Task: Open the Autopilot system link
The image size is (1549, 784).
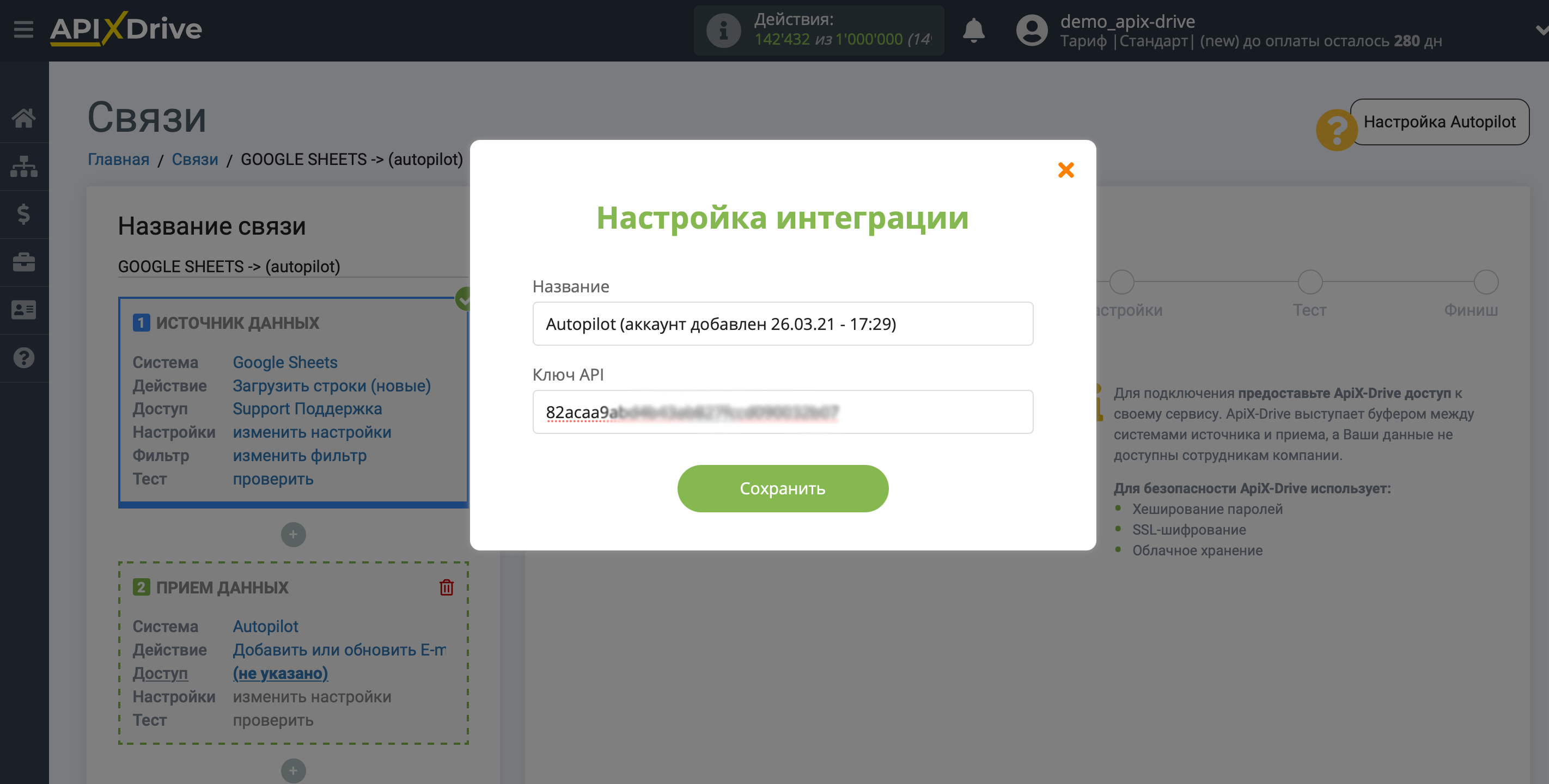Action: [x=265, y=626]
